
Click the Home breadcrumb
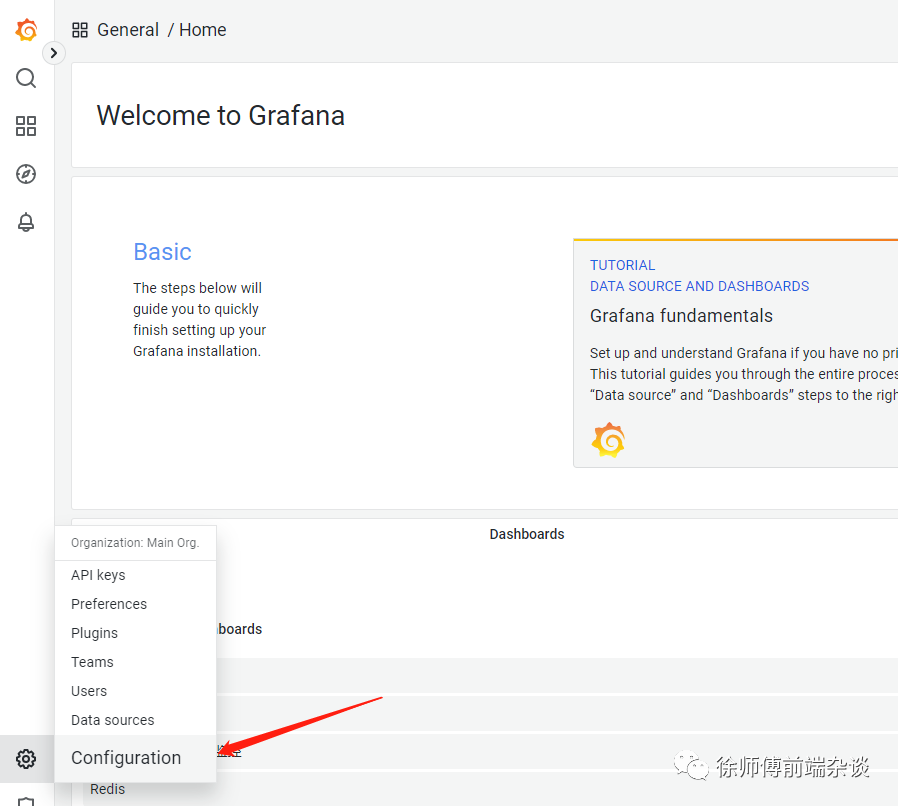[203, 30]
